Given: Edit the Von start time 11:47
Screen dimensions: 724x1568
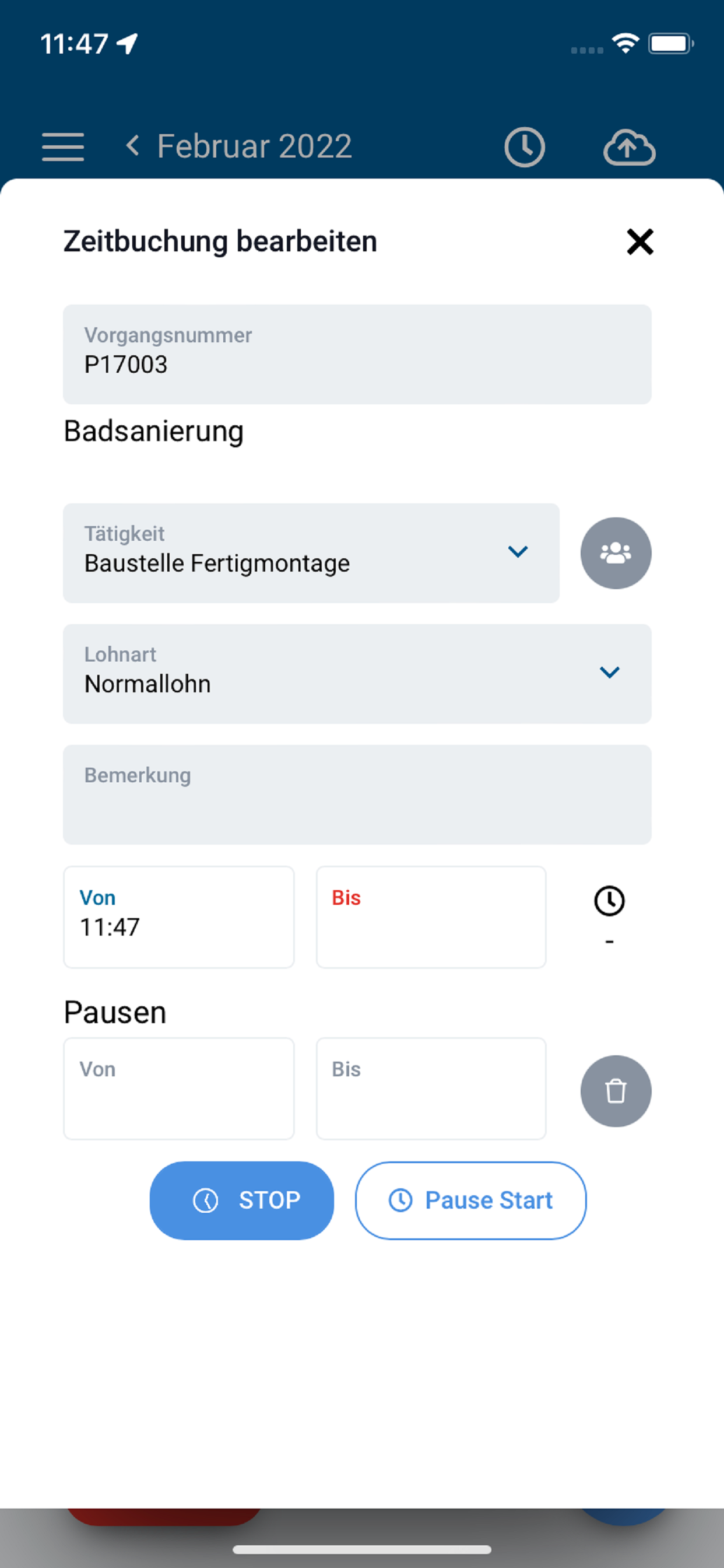Looking at the screenshot, I should click(x=178, y=916).
